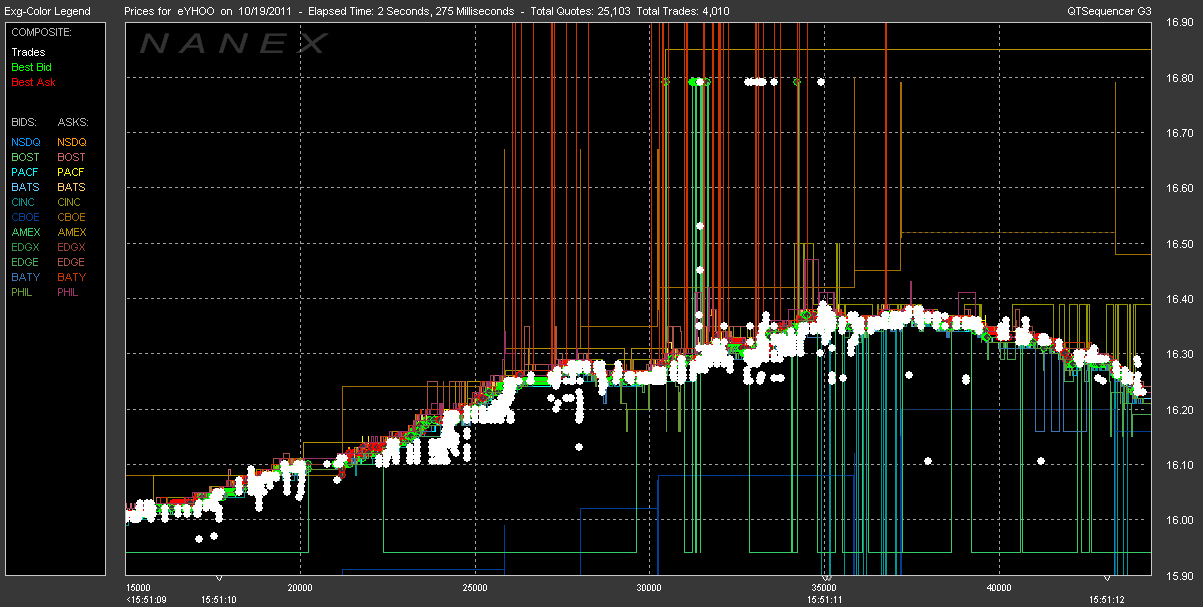Click CINC in the ASKS column

pos(71,202)
